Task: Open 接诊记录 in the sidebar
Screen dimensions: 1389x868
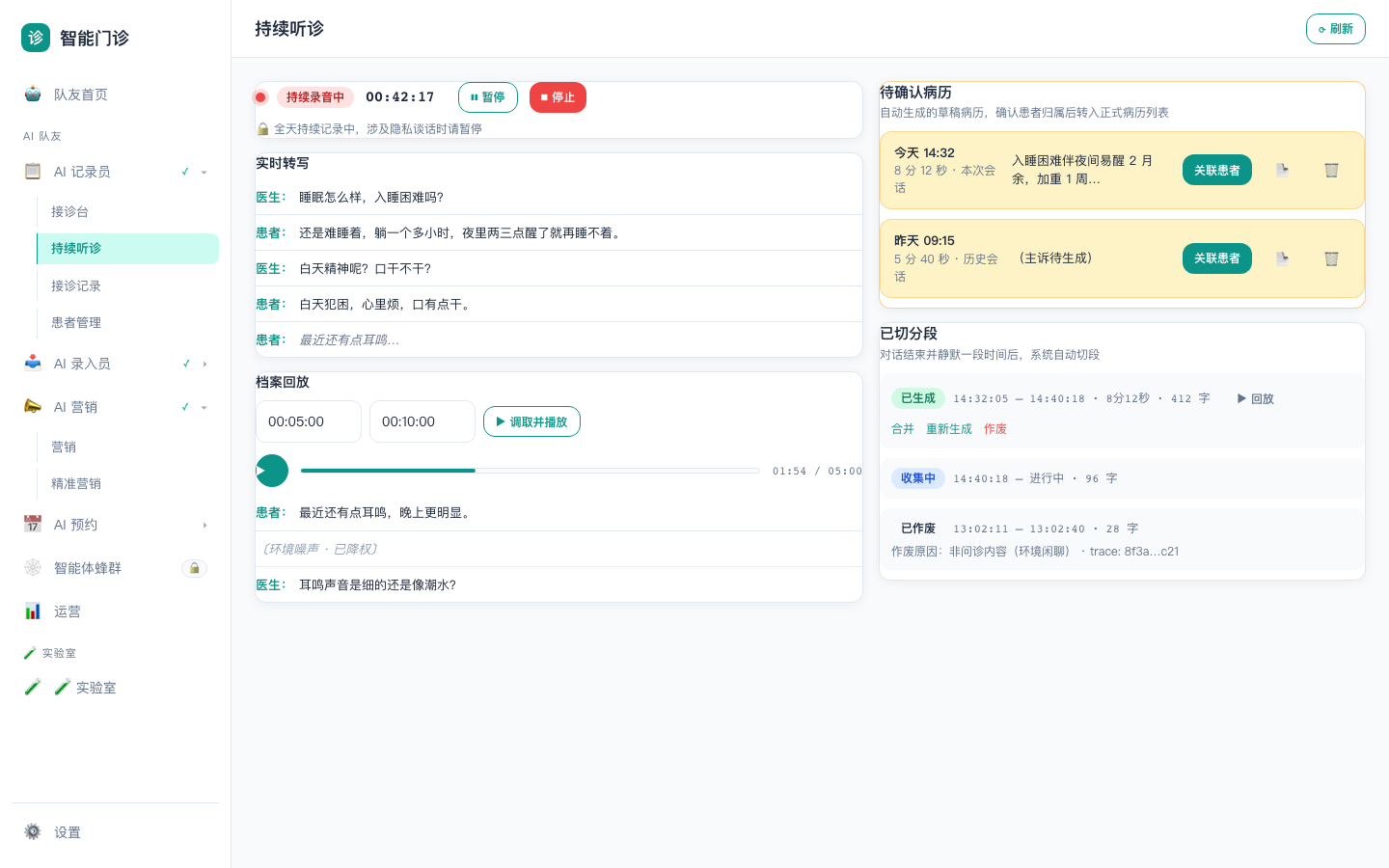Action: (127, 285)
